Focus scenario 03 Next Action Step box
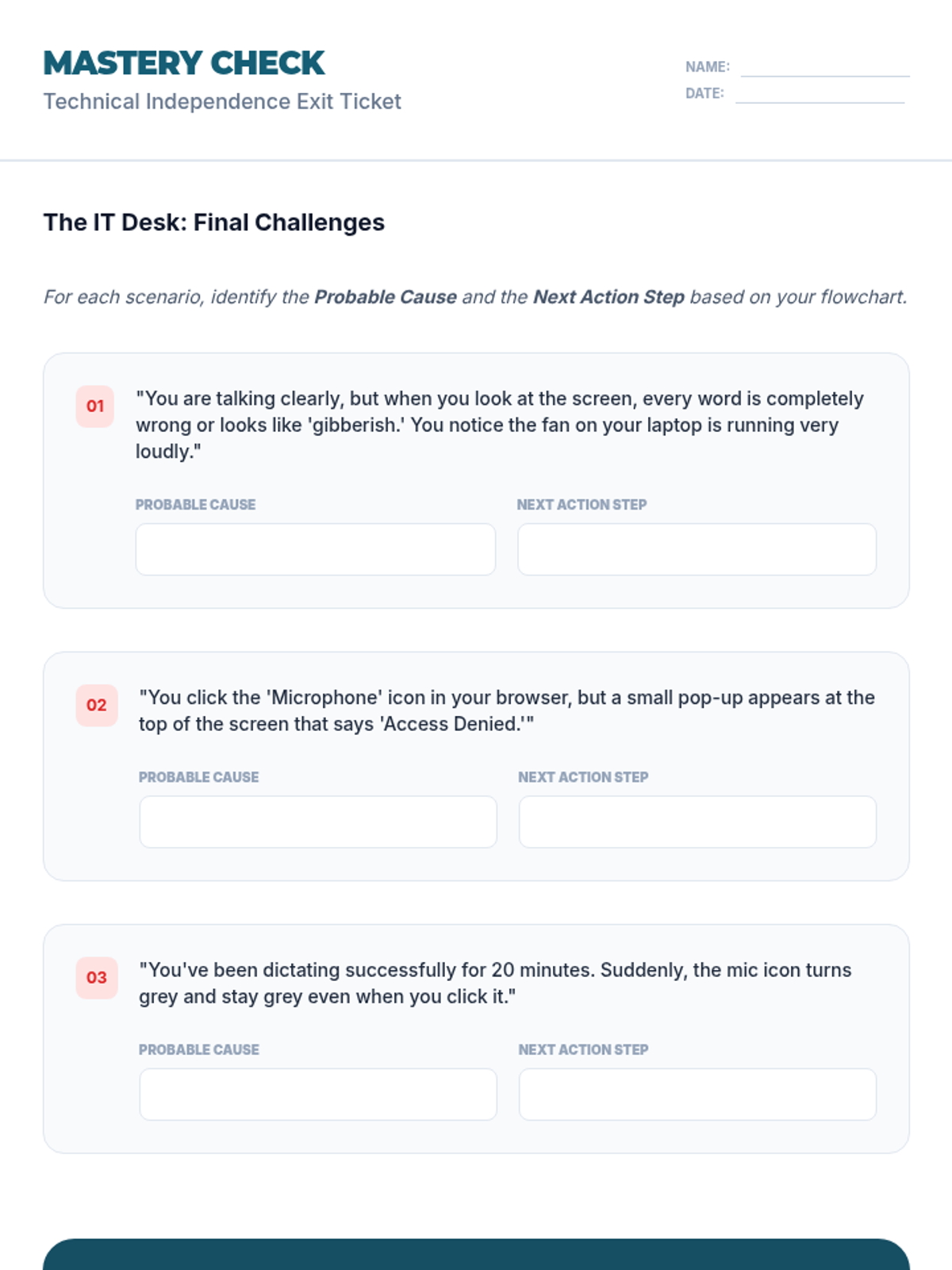 pyautogui.click(x=697, y=1094)
